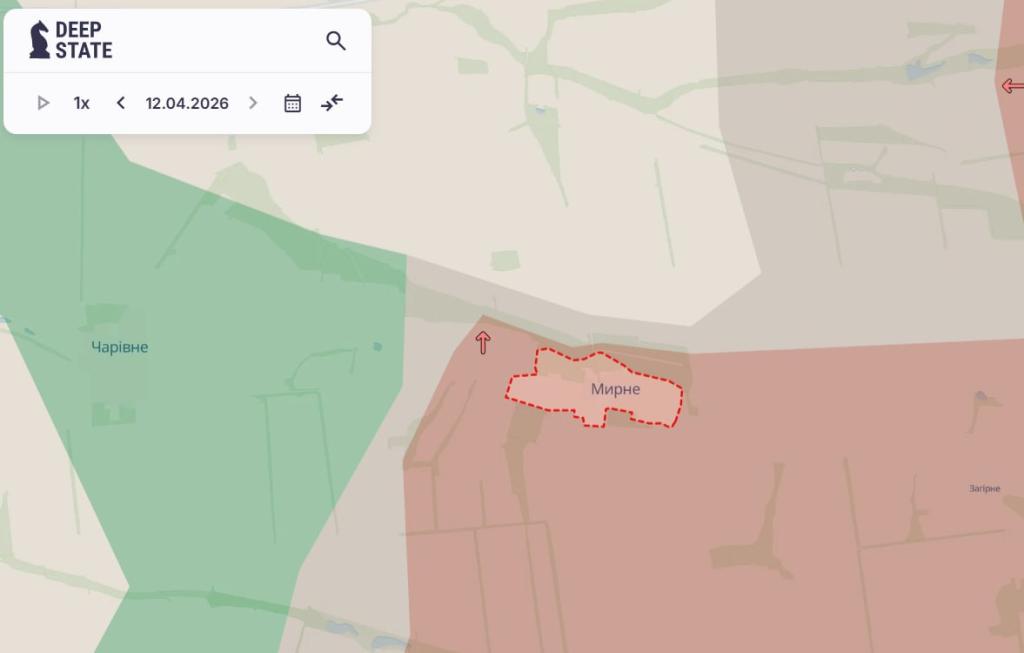Click the green shaded liberated territory zone
This screenshot has height=653, width=1024.
pos(200,450)
